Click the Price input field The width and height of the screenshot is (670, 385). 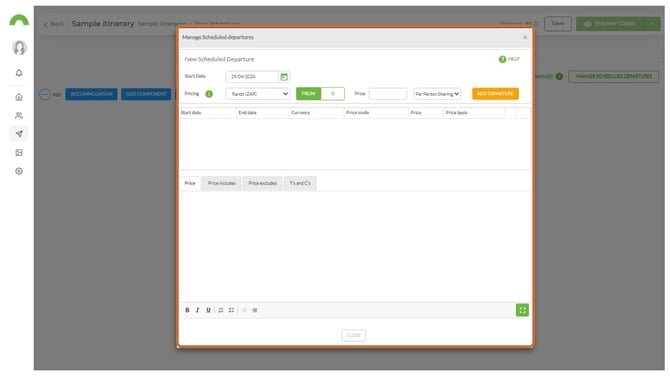(x=388, y=94)
